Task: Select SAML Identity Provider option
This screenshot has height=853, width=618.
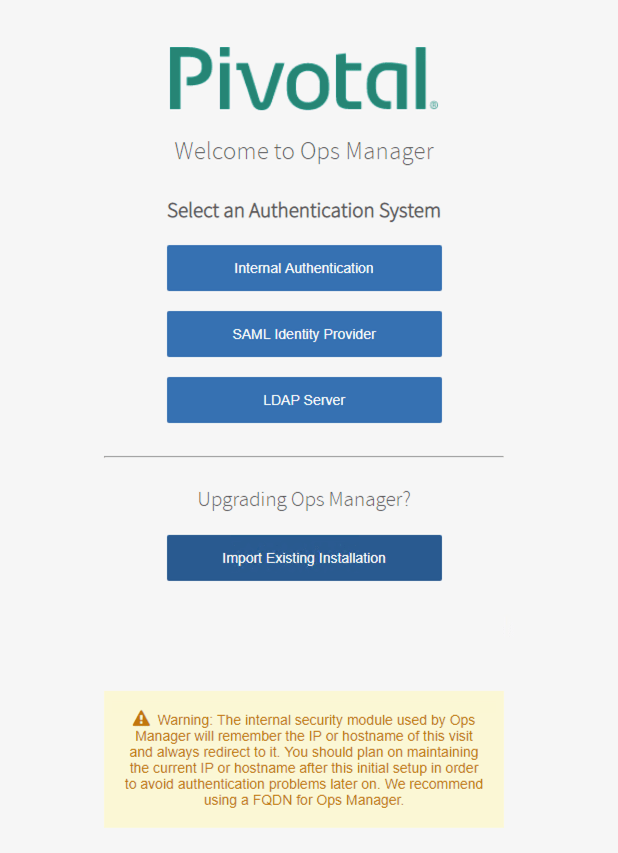Action: (304, 334)
